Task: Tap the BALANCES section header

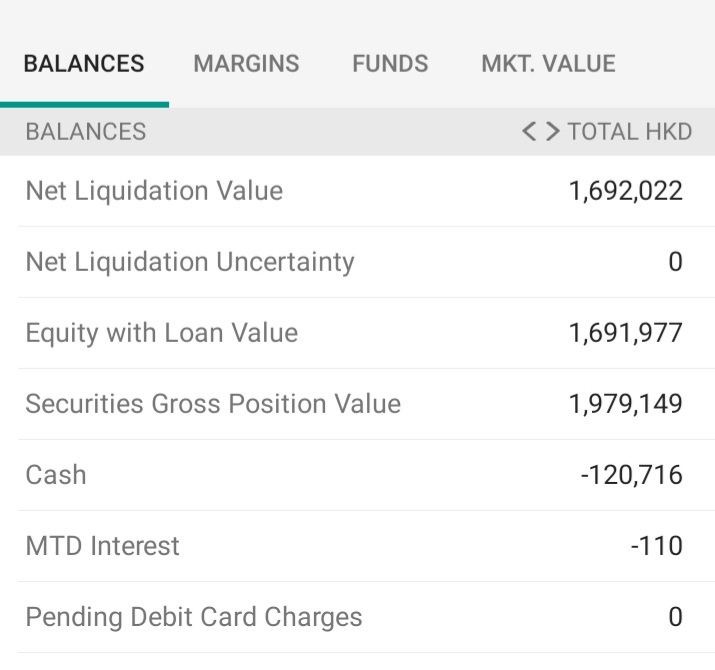Action: pyautogui.click(x=86, y=132)
